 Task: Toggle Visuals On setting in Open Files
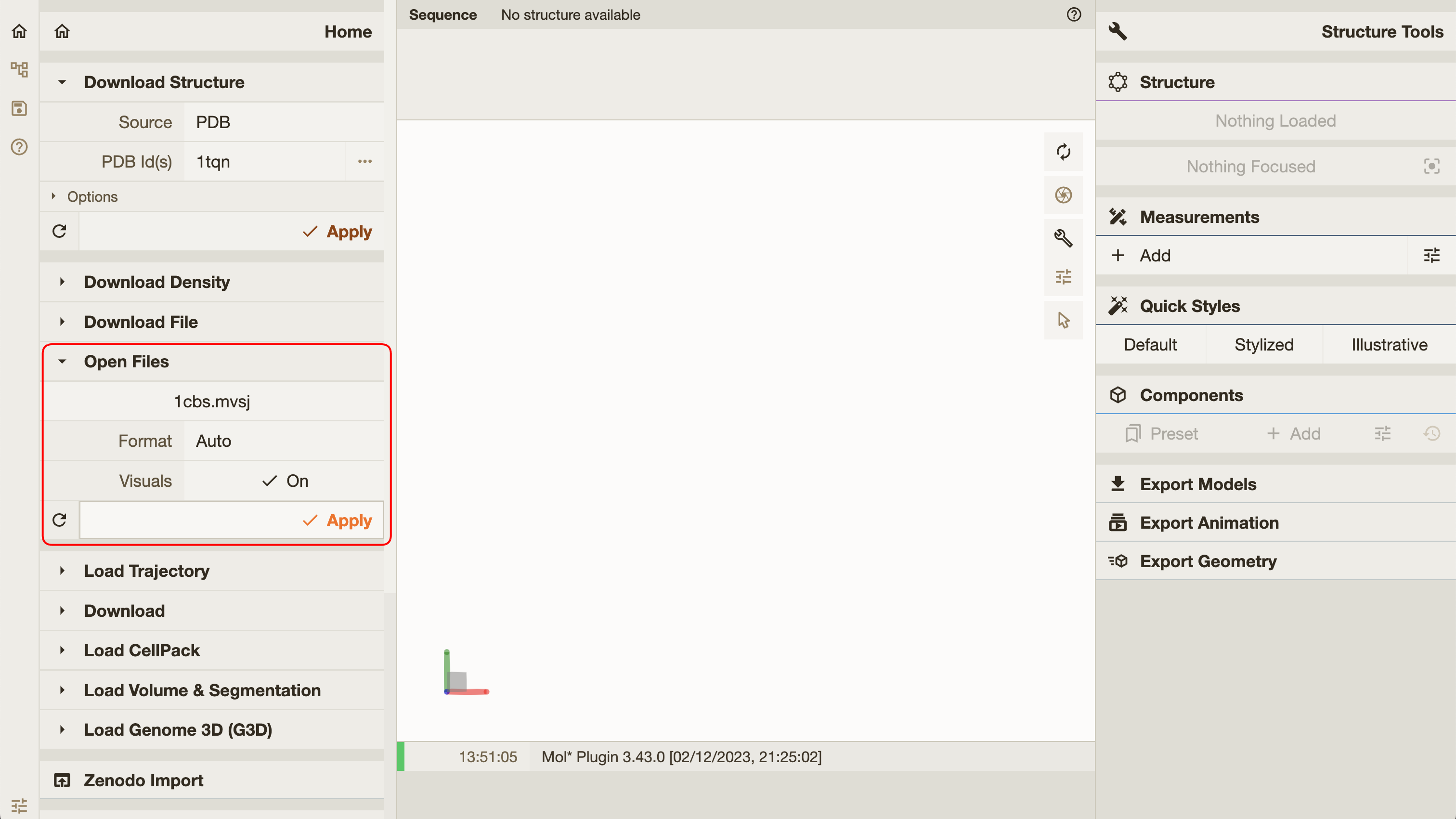pyautogui.click(x=285, y=481)
